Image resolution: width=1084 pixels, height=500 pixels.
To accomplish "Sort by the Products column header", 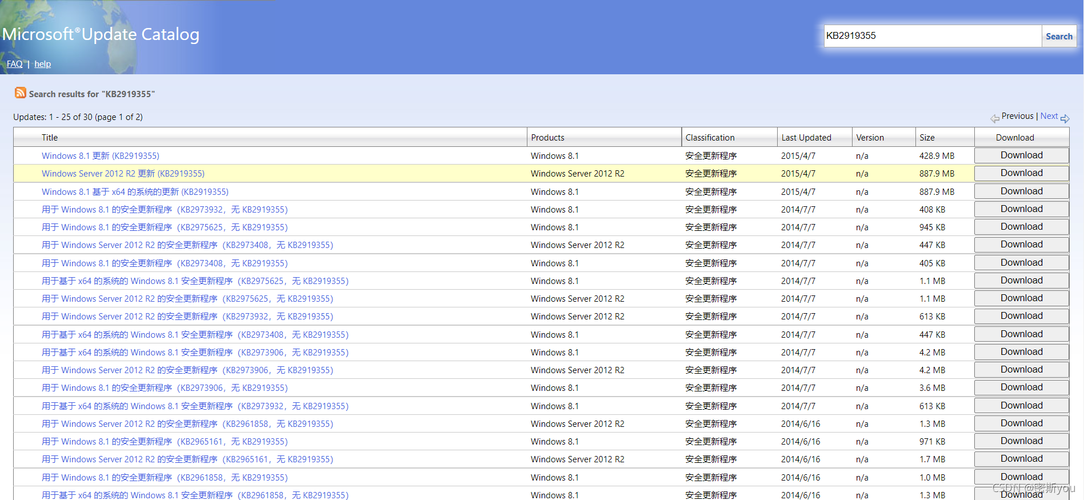I will 547,138.
